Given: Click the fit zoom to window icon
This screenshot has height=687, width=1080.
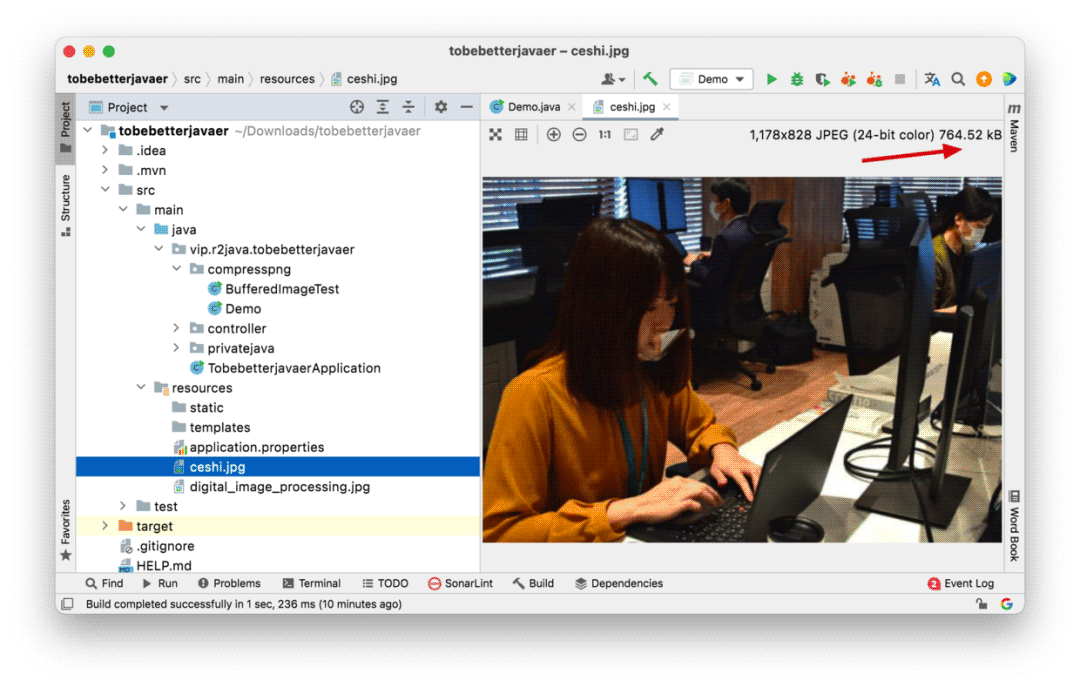Looking at the screenshot, I should click(631, 134).
